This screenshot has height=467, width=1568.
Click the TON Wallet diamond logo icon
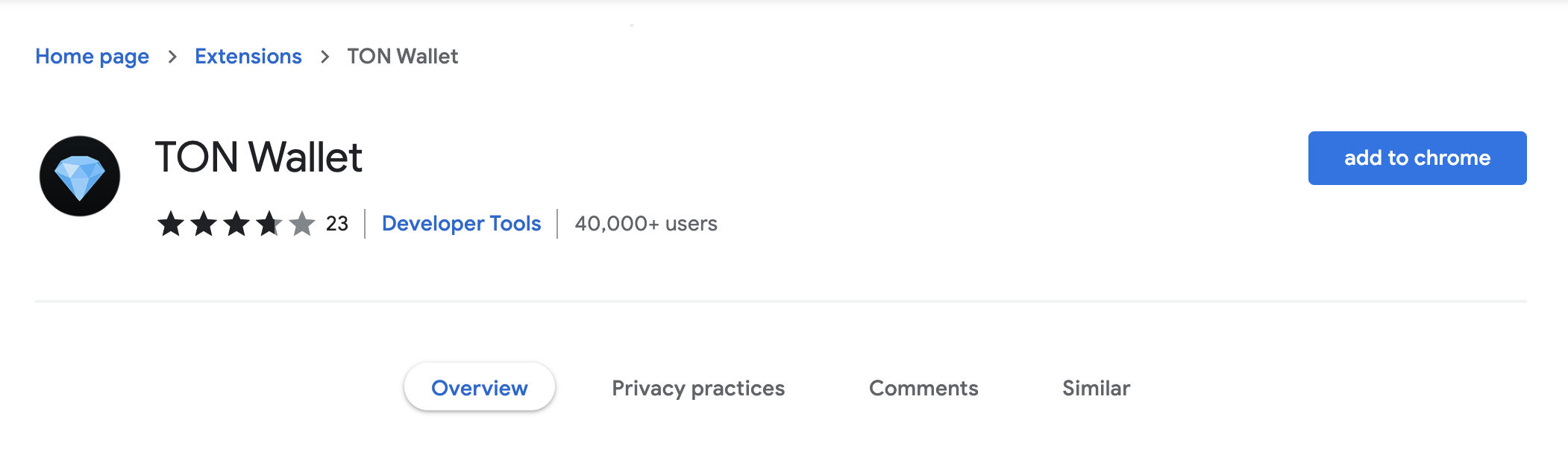pos(80,176)
